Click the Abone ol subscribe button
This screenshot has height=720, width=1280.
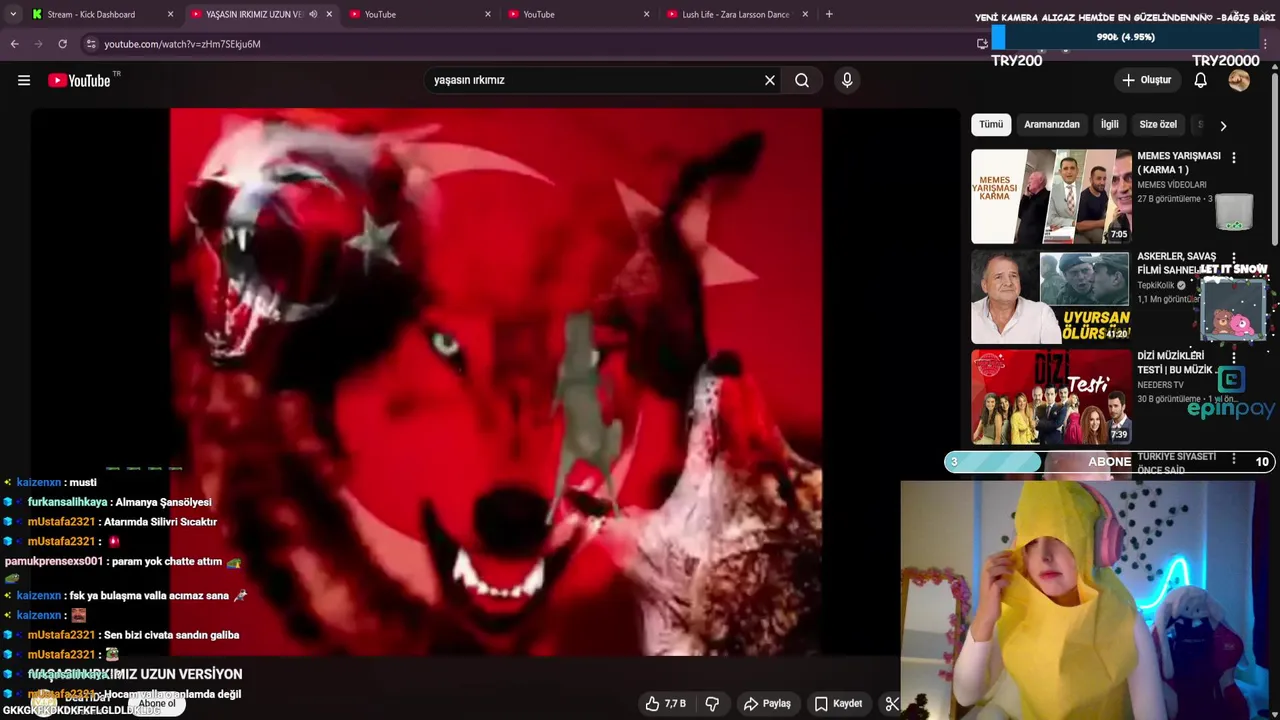tap(157, 704)
